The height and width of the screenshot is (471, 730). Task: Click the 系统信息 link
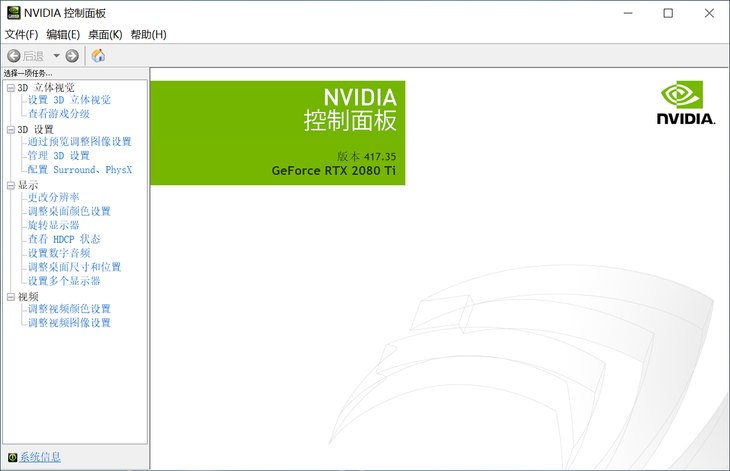[x=40, y=457]
